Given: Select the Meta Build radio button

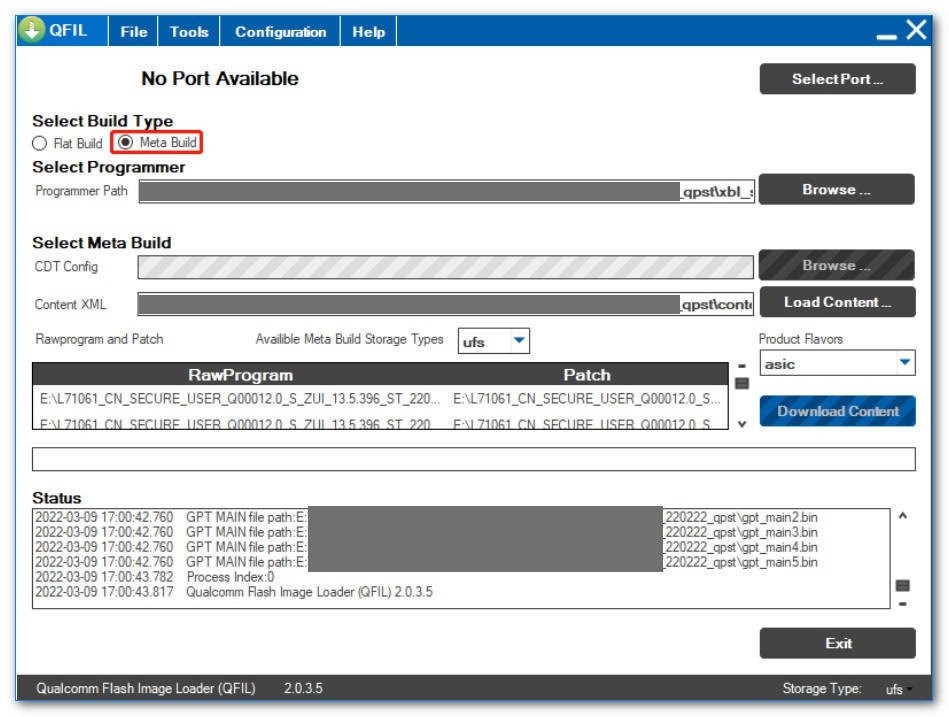Looking at the screenshot, I should click(125, 142).
